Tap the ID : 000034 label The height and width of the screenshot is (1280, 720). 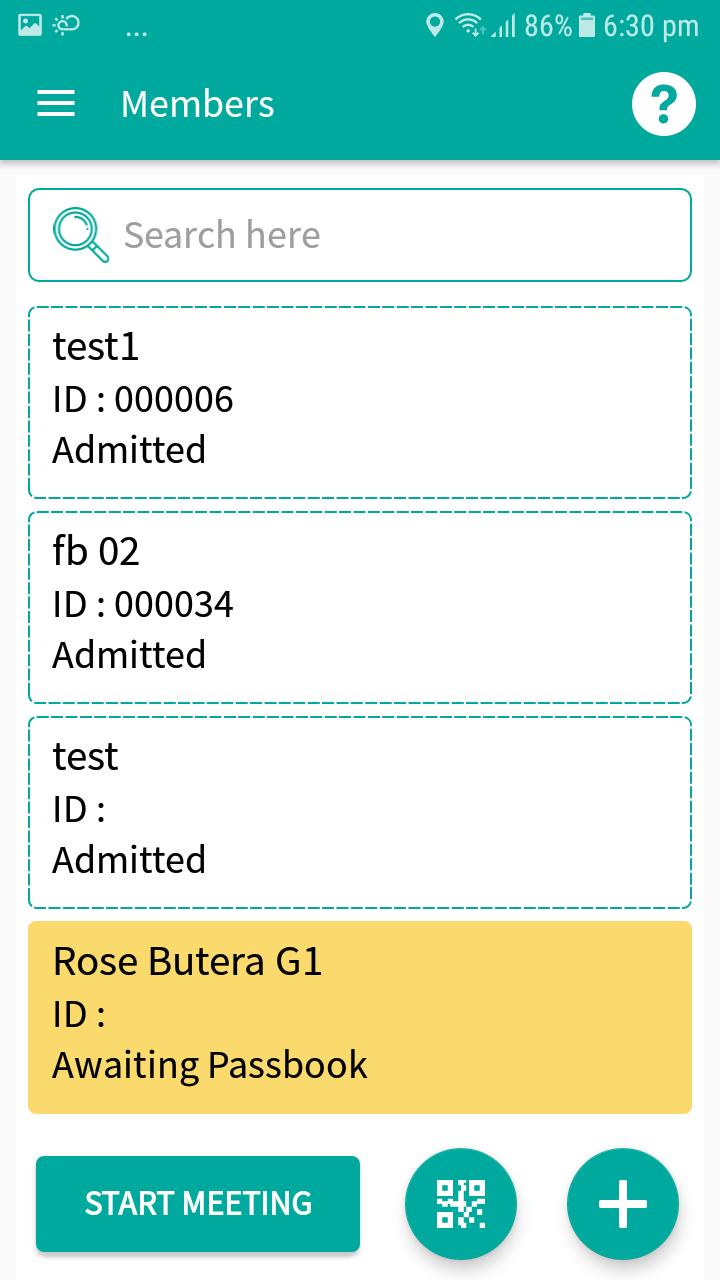[x=143, y=604]
